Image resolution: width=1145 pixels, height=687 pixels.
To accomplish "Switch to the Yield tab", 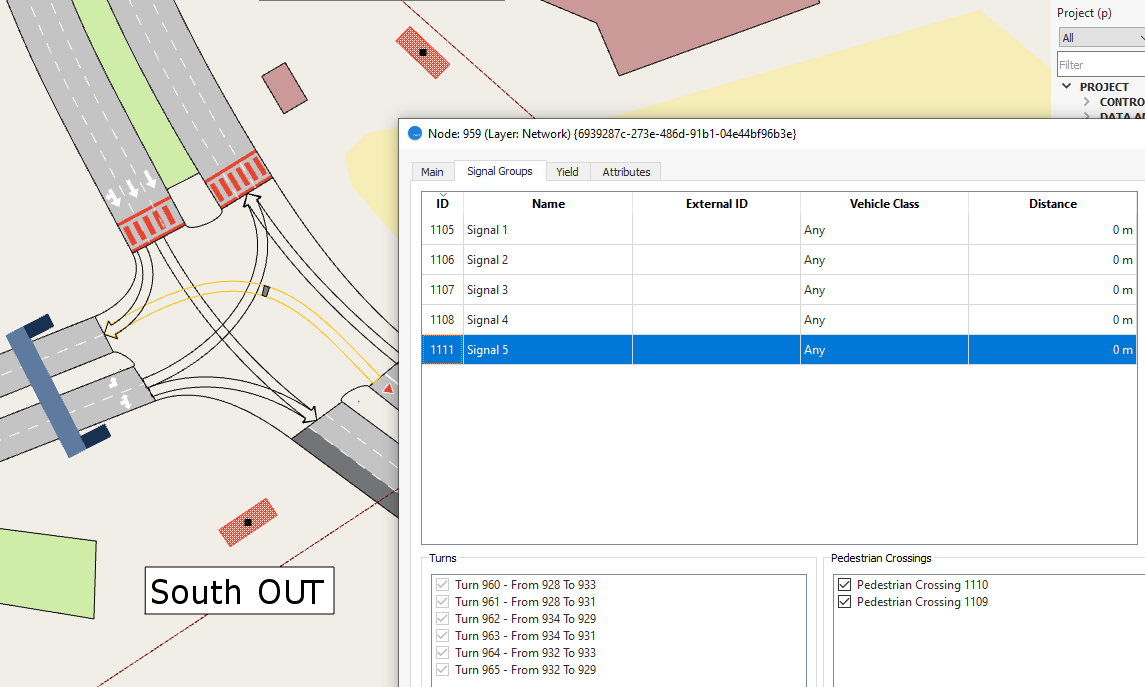I will [x=567, y=172].
